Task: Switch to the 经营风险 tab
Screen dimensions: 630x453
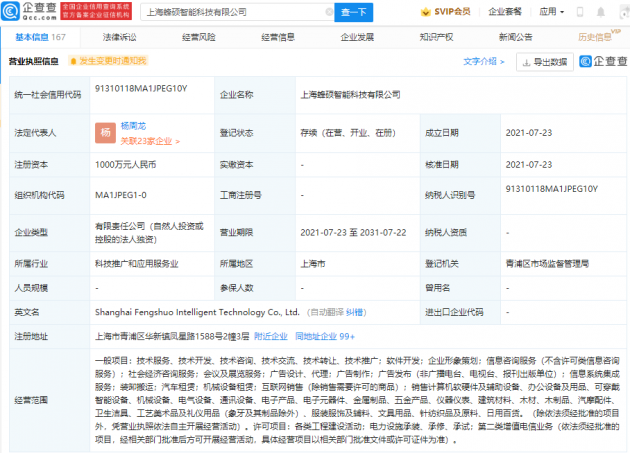Action: pos(198,37)
